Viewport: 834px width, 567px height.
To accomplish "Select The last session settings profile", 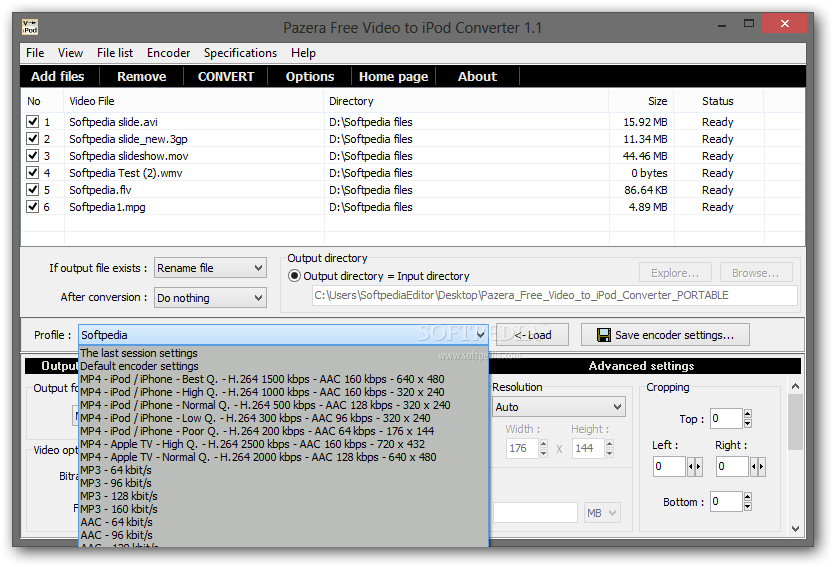I will point(283,353).
